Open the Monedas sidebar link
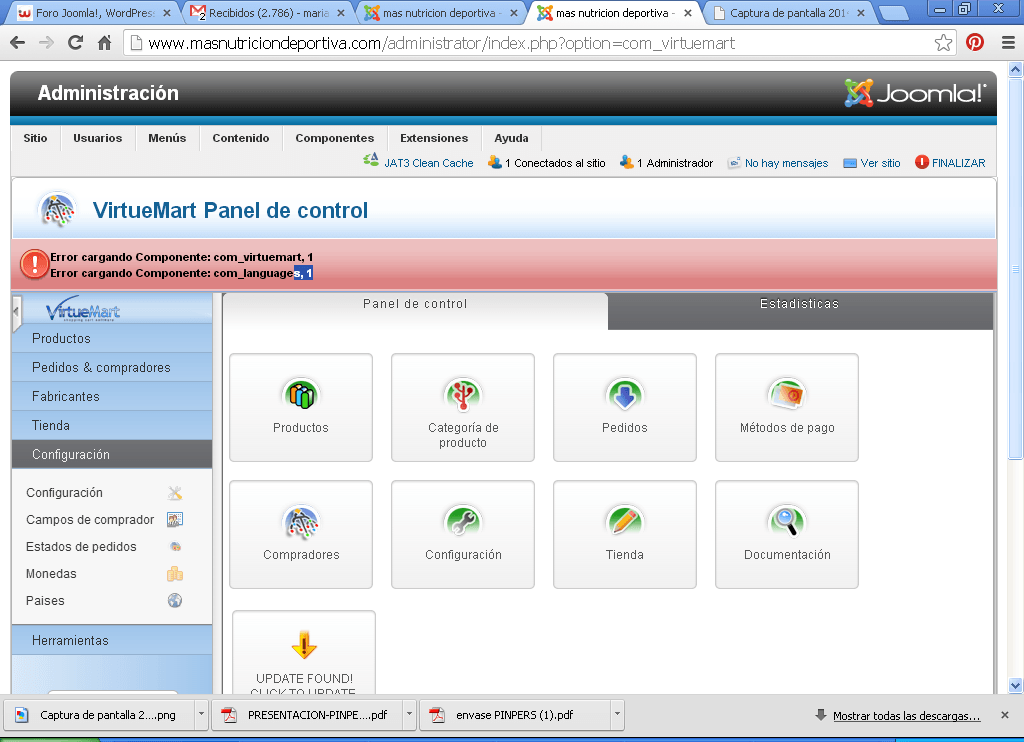The image size is (1024, 742). tap(51, 573)
